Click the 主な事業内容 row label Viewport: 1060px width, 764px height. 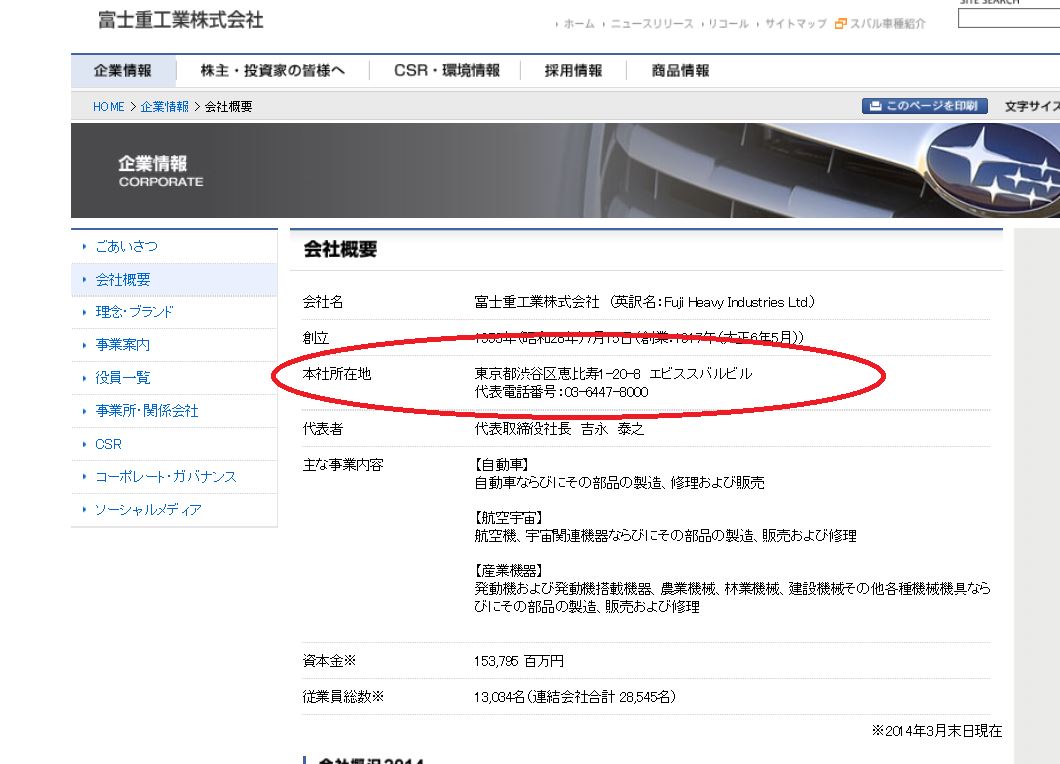(x=343, y=464)
